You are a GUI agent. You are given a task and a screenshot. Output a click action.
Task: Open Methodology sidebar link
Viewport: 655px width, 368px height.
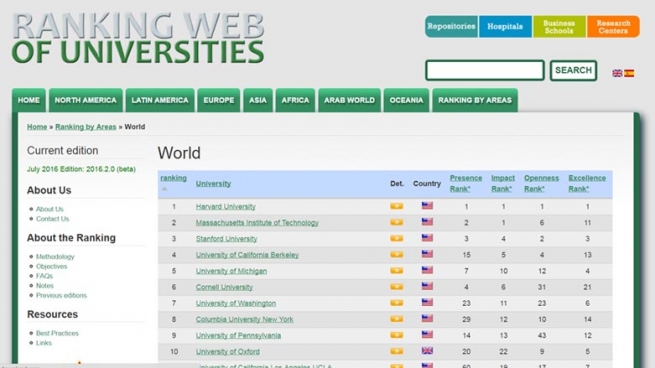(55, 257)
